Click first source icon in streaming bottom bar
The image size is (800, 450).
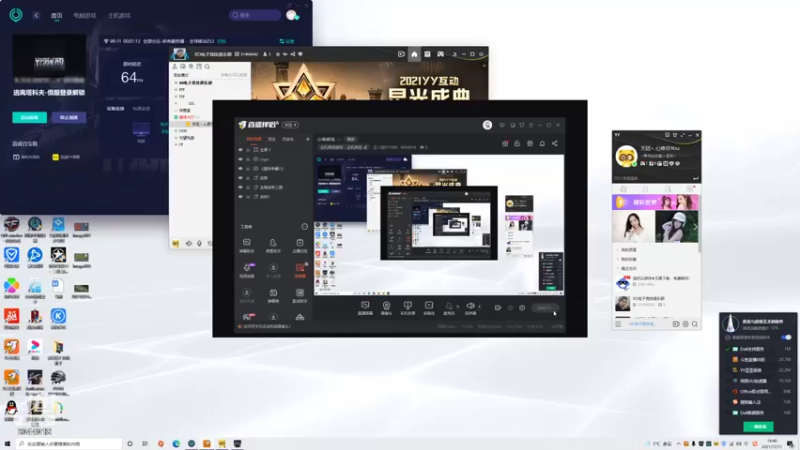click(x=365, y=307)
